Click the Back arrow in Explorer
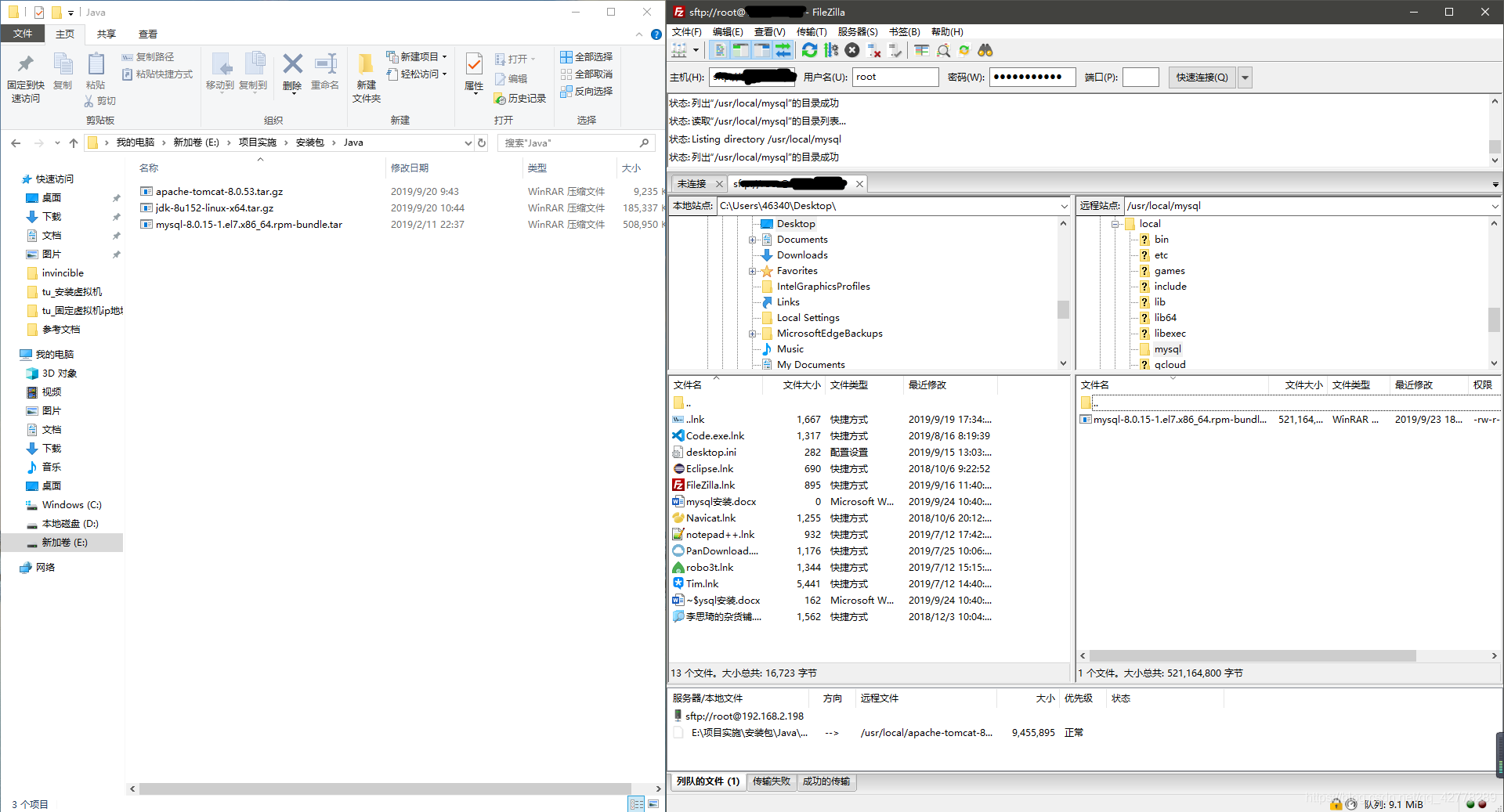Screen dimensions: 1504x812 [x=16, y=143]
